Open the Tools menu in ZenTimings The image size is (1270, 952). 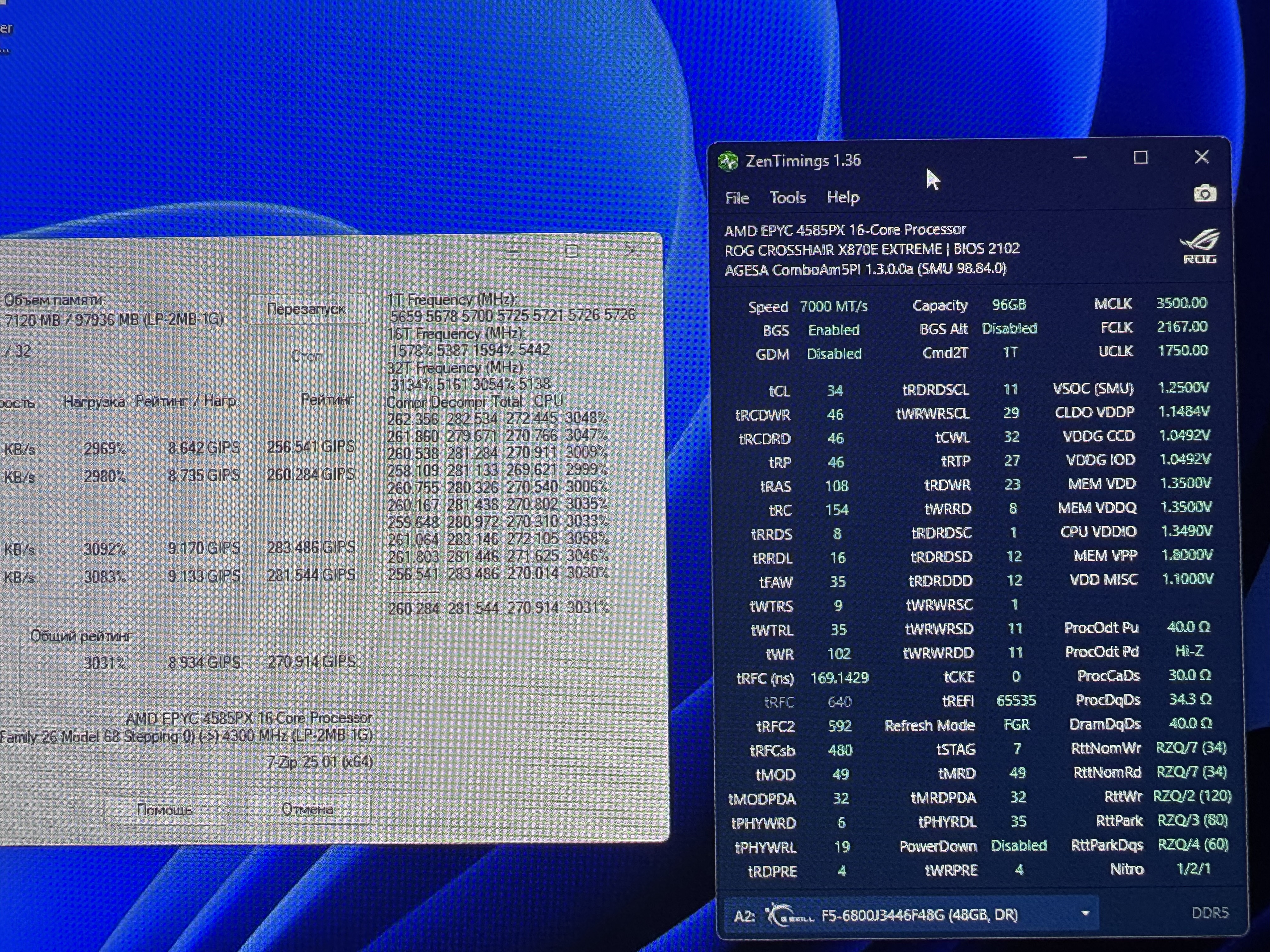point(788,198)
